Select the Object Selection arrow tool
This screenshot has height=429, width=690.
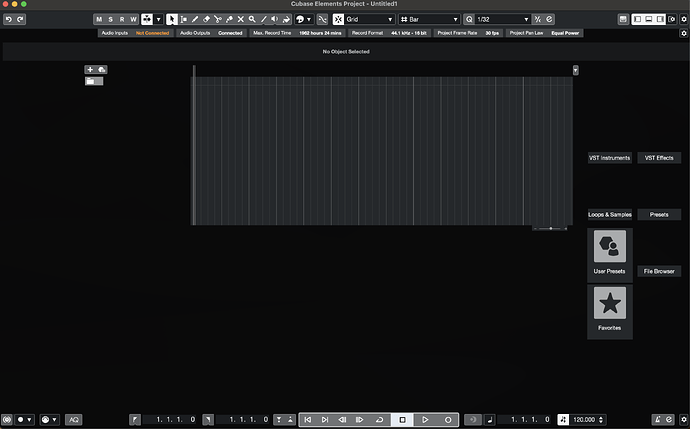click(x=172, y=19)
